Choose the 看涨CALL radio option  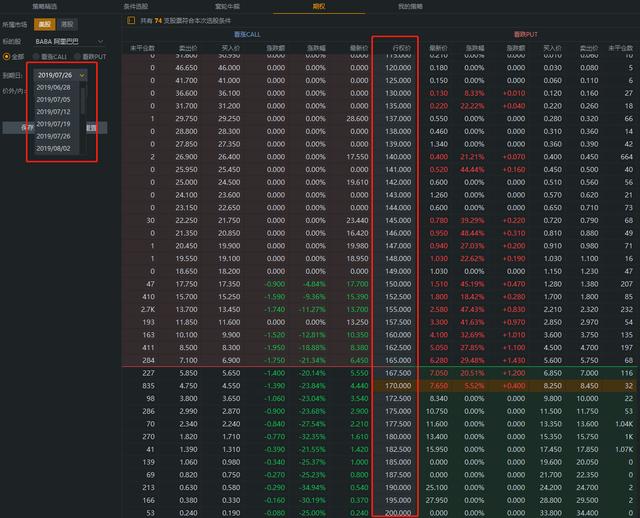50,56
